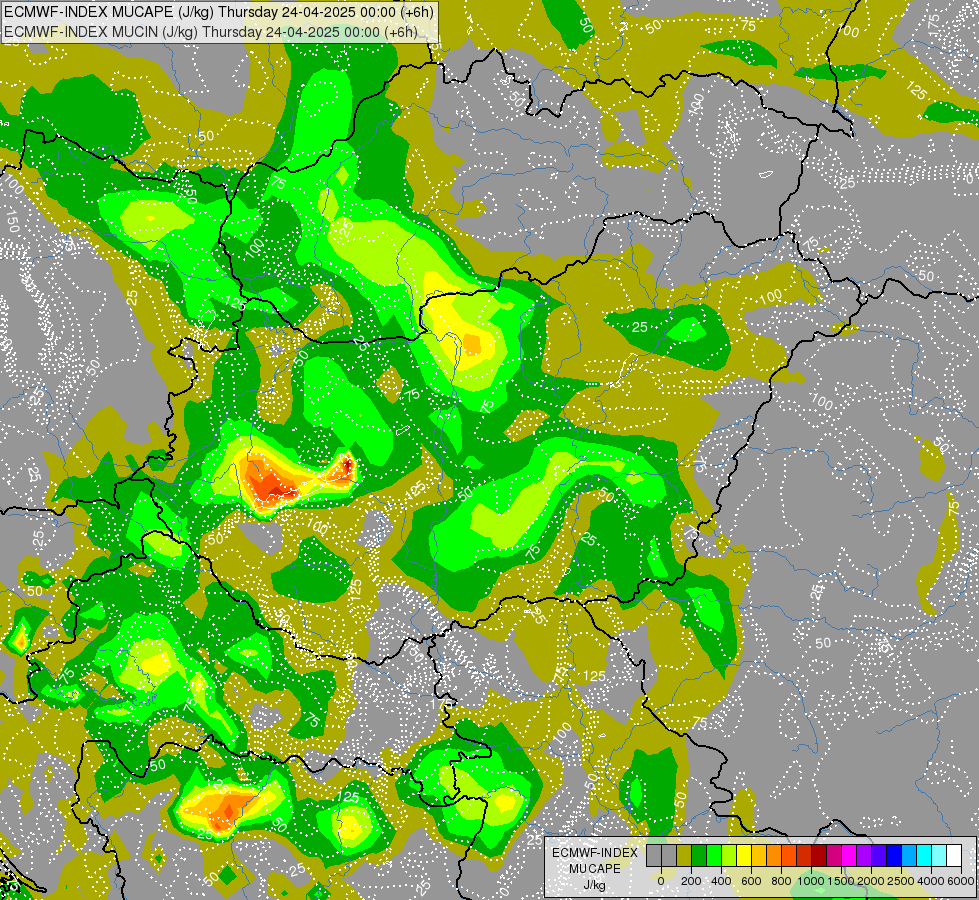Click the legend tick label 1000
Viewport: 979px width, 900px height.
[812, 881]
